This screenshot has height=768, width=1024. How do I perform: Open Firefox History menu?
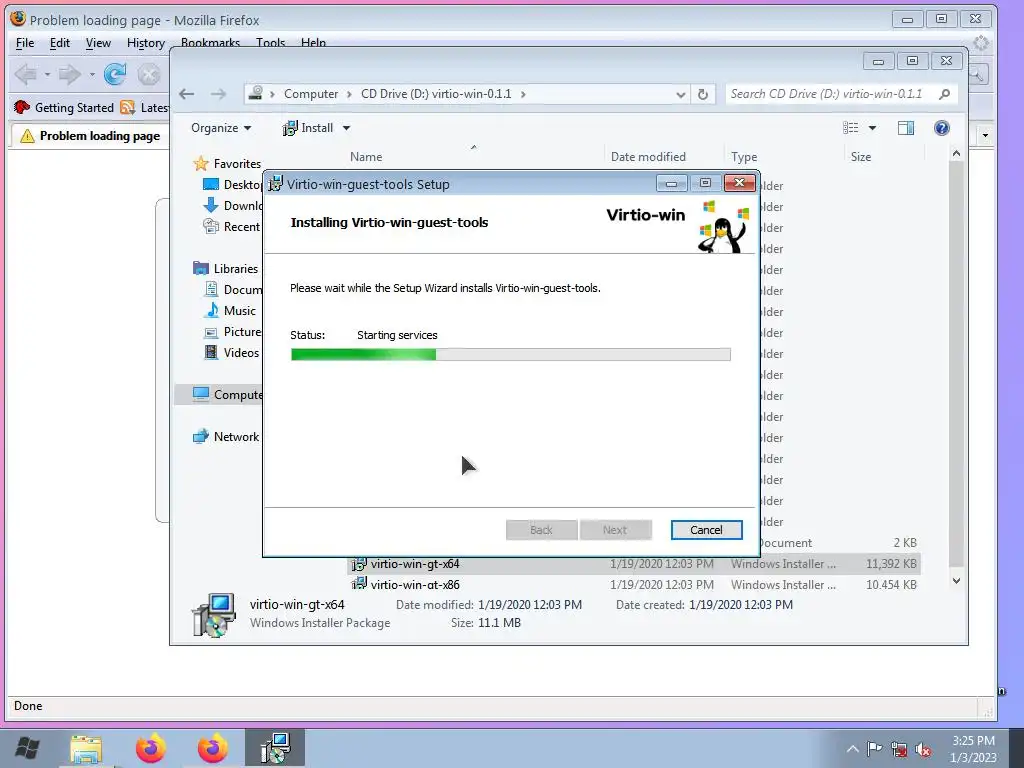pos(146,43)
